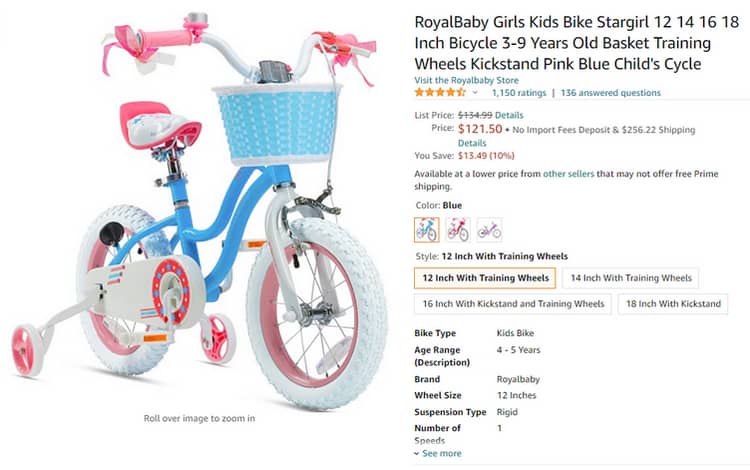Expand the See more chevron

click(x=417, y=454)
